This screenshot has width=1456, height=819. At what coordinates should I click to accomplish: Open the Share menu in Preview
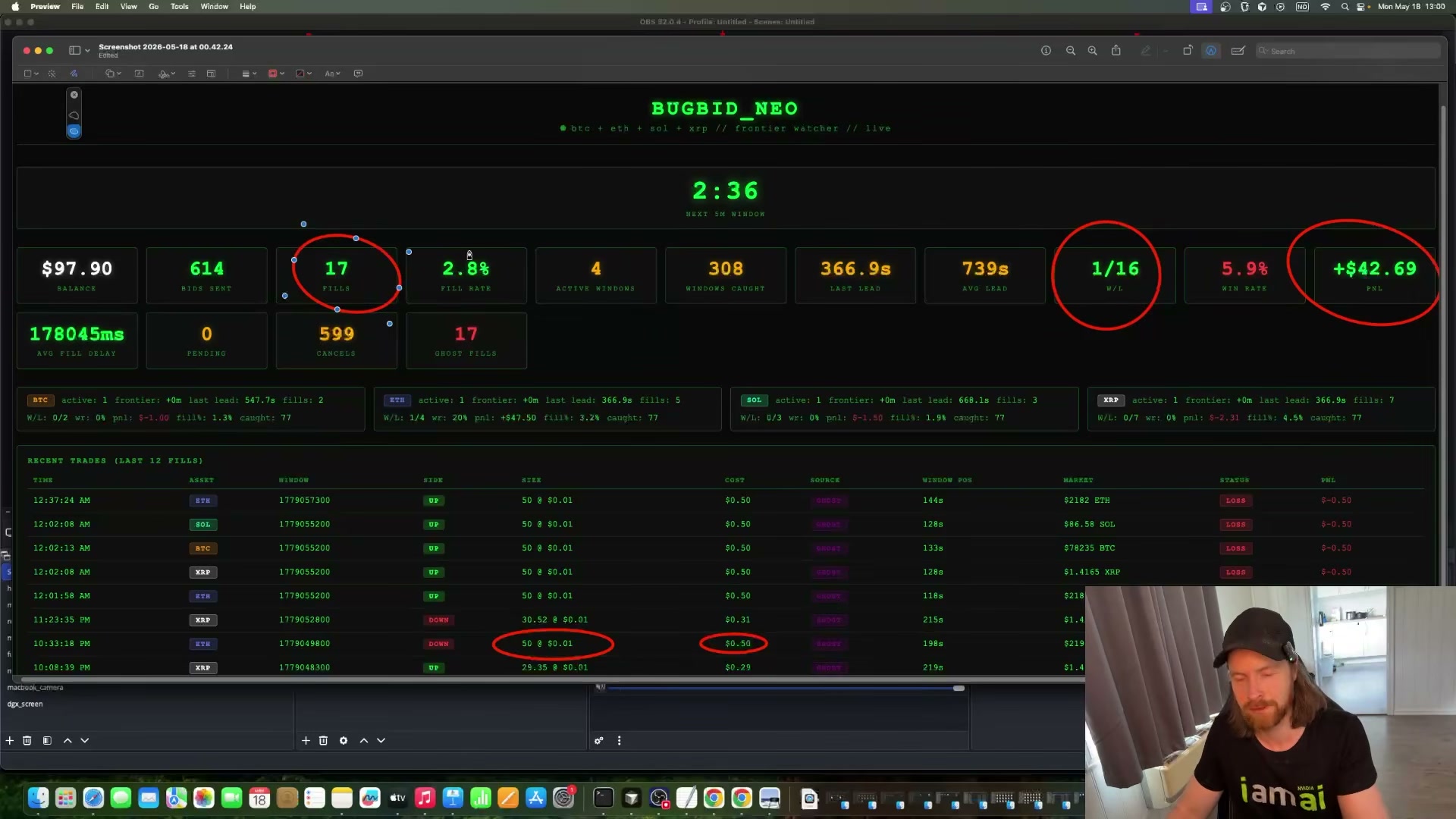[1116, 50]
